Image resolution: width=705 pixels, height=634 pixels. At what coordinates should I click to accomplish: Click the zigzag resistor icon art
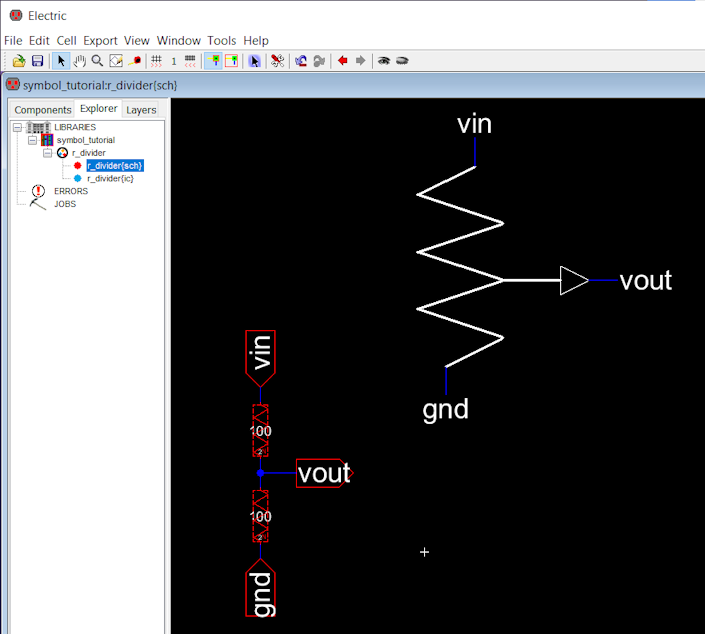click(460, 267)
